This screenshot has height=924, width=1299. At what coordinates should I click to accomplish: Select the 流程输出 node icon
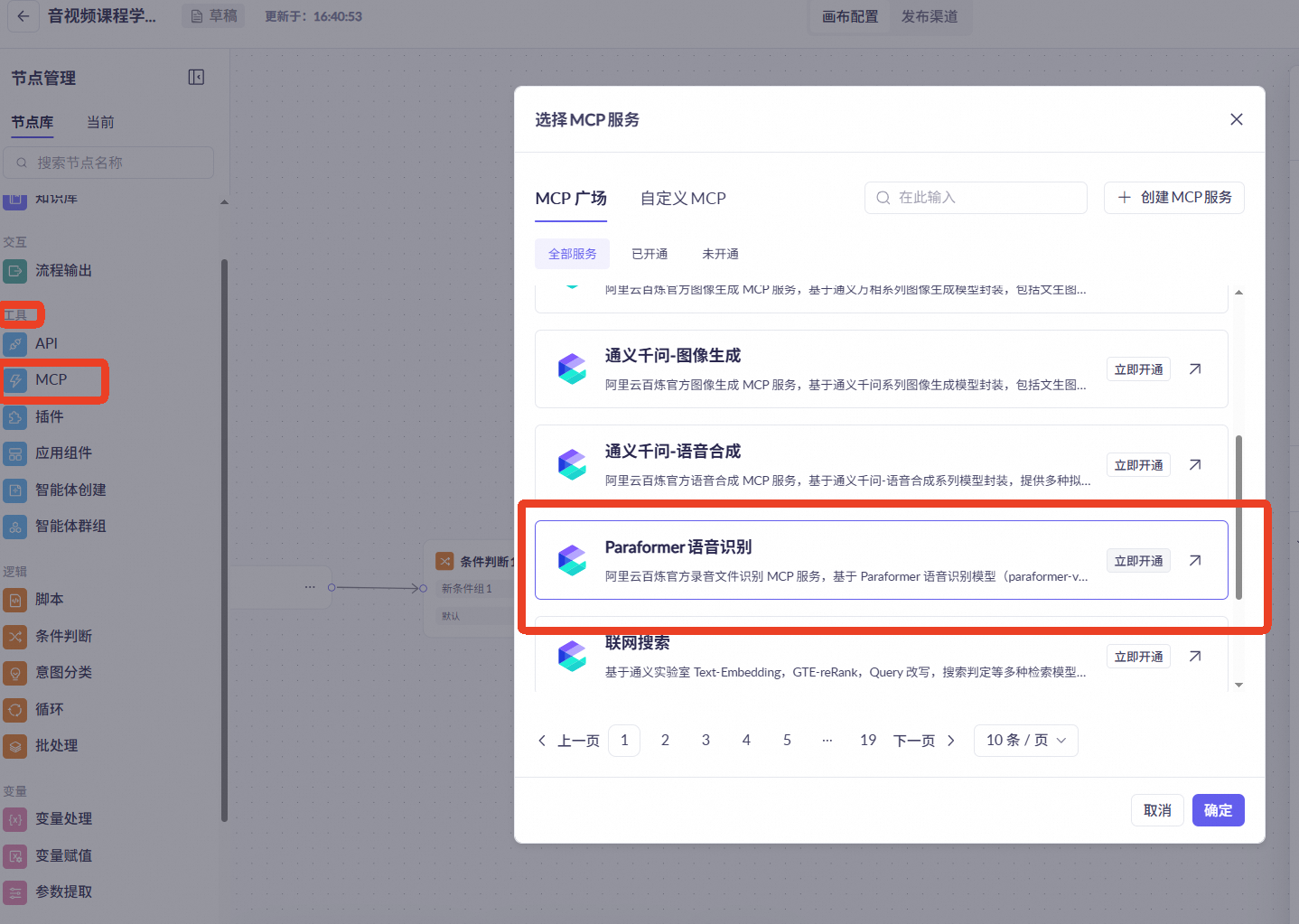(x=15, y=271)
